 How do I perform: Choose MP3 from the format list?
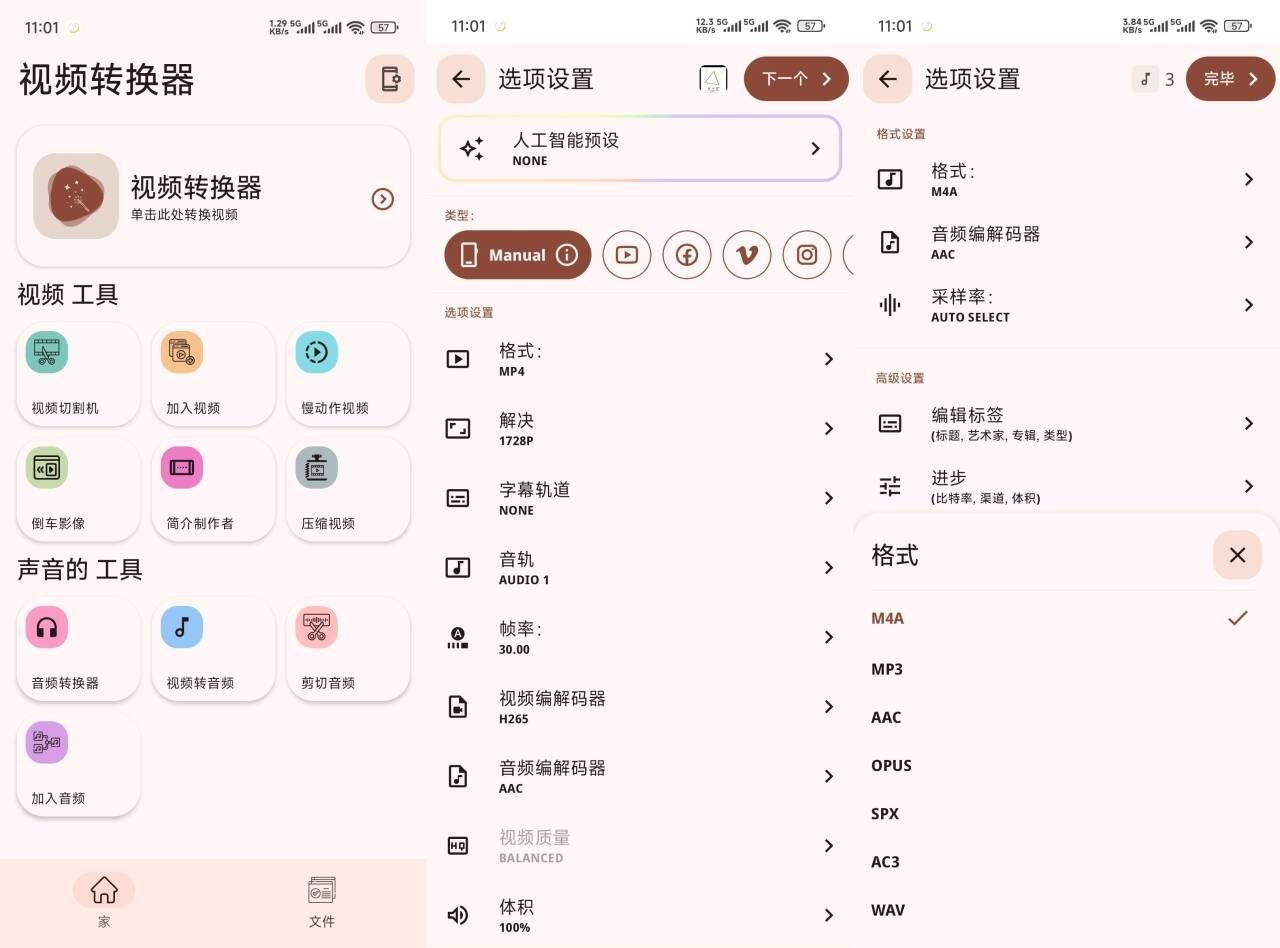[x=887, y=668]
